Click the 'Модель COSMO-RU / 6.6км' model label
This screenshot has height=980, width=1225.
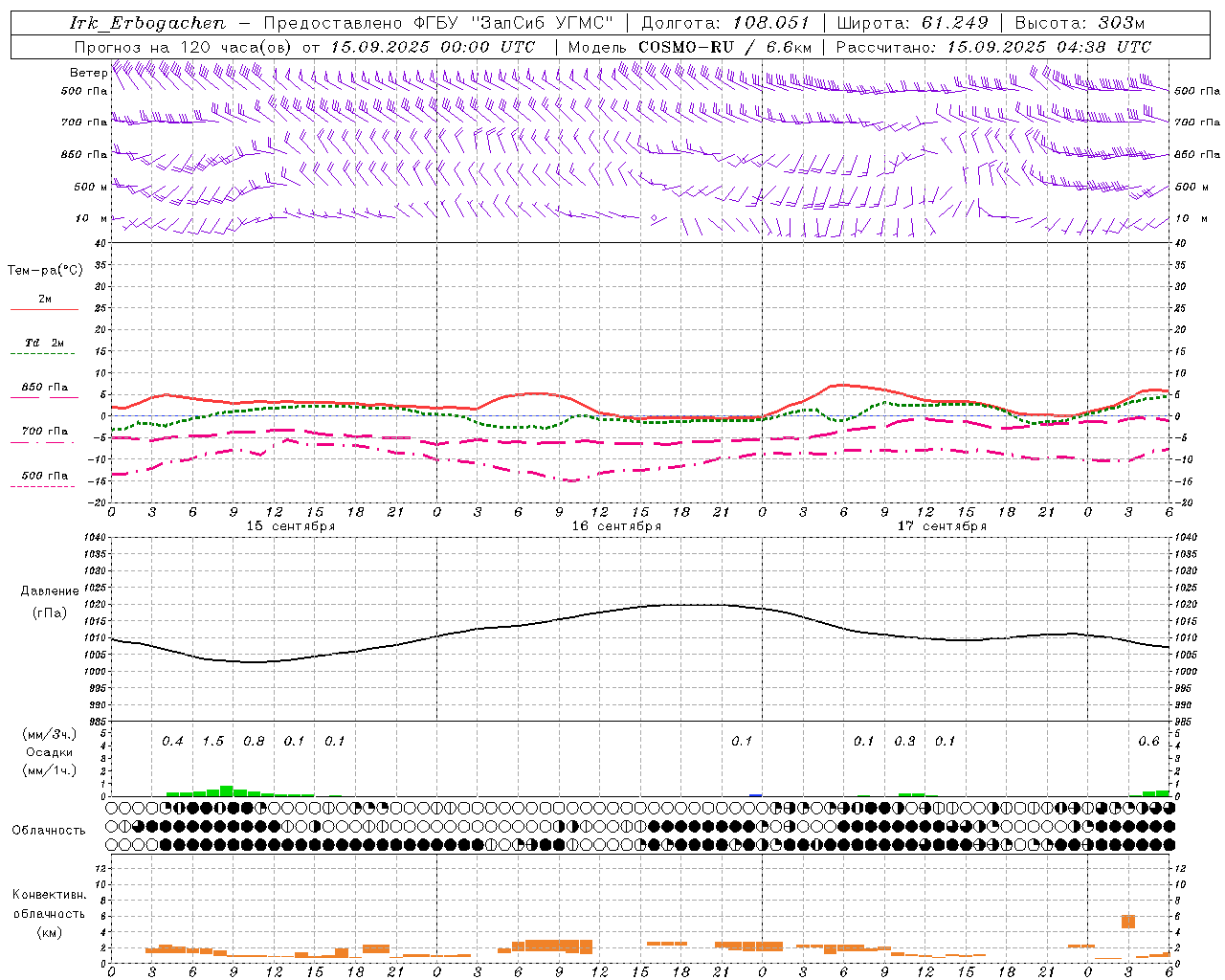(x=689, y=47)
